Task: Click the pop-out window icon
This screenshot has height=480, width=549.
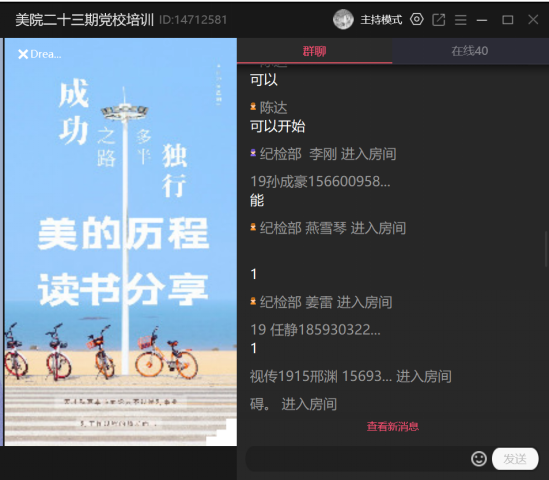Action: [x=438, y=20]
